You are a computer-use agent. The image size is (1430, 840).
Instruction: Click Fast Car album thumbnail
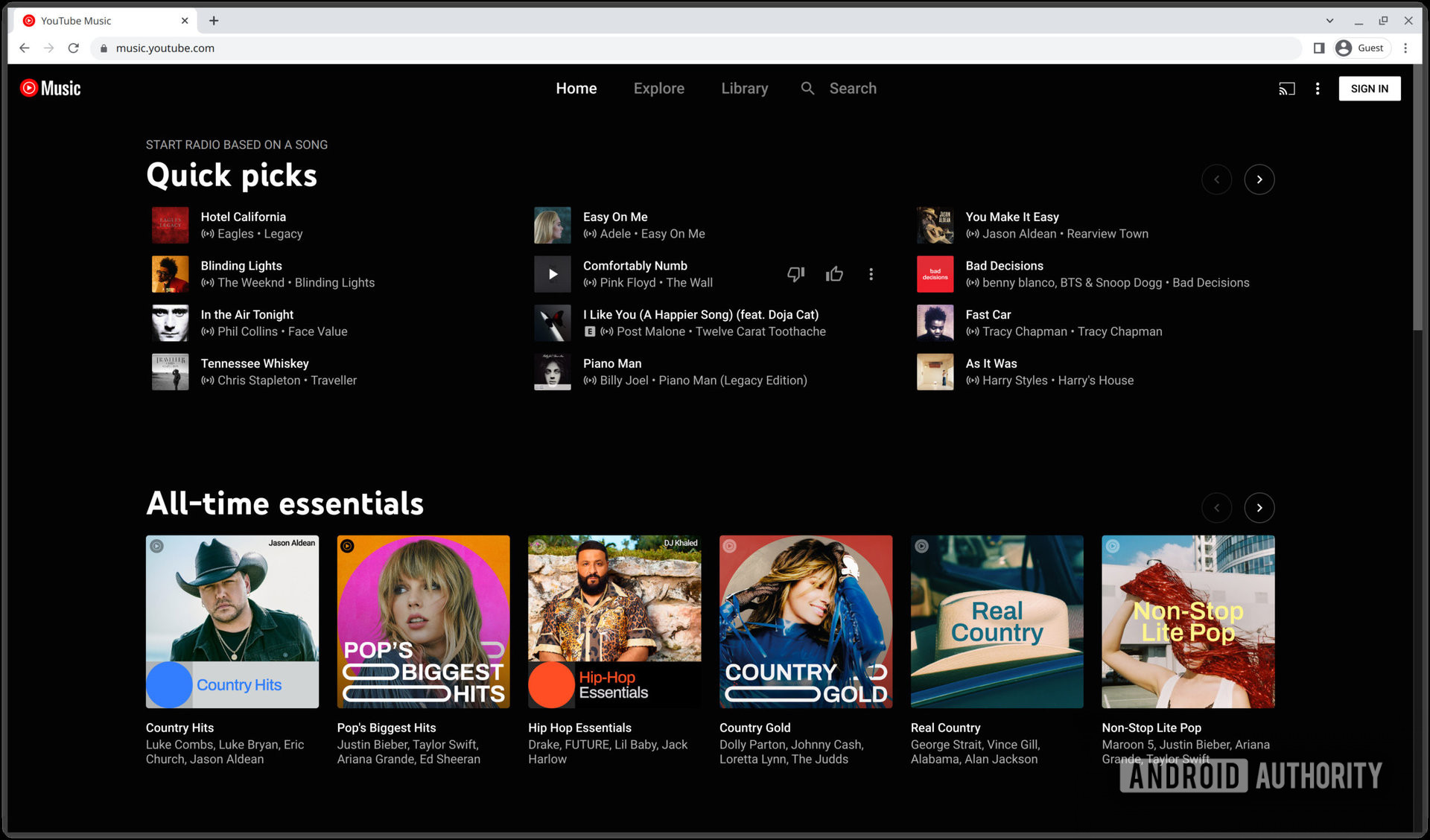[x=935, y=323]
